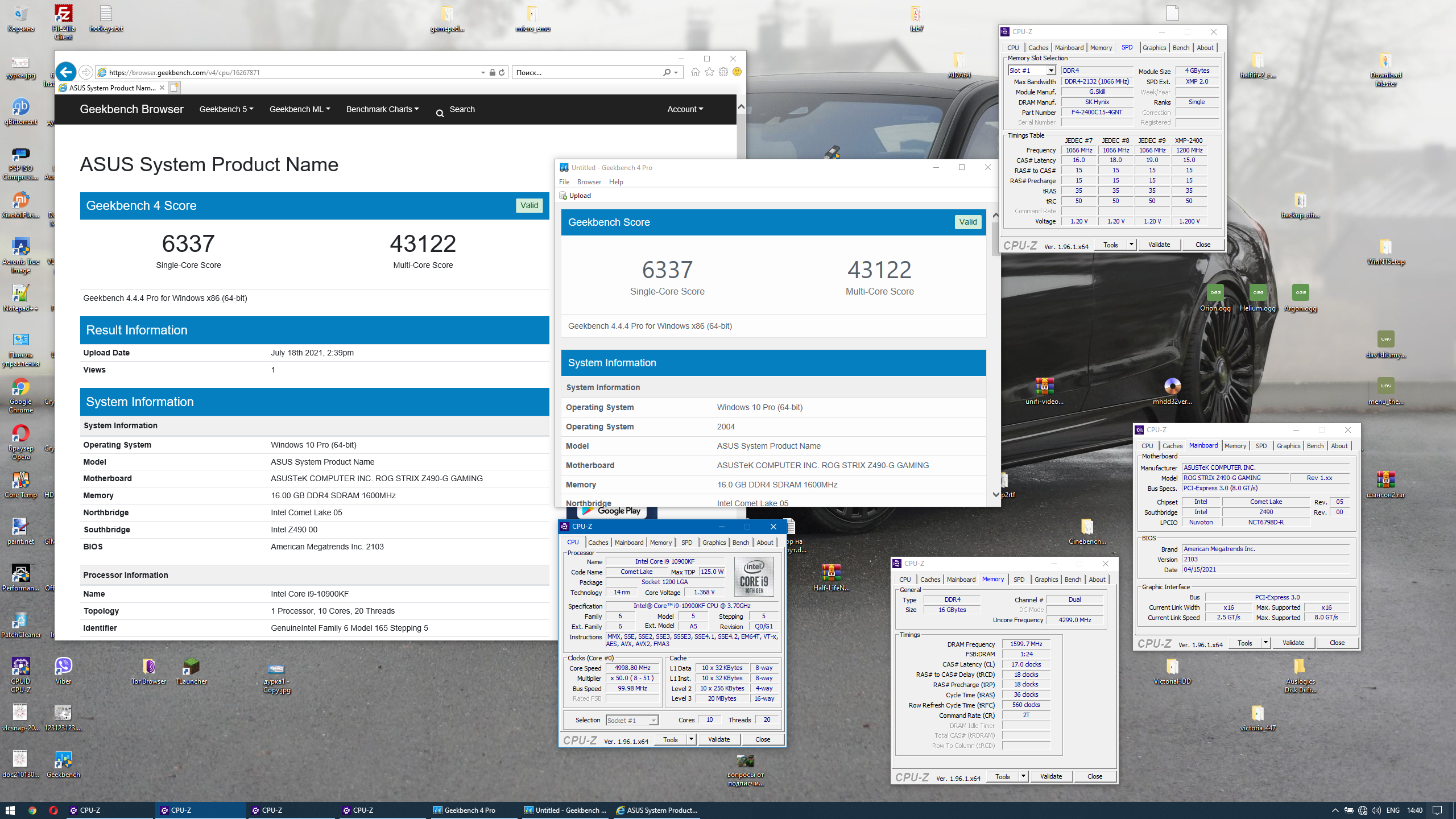This screenshot has height=819, width=1456.
Task: Switch to Graphics tab in SPD CPU-Z window
Action: pos(1155,48)
